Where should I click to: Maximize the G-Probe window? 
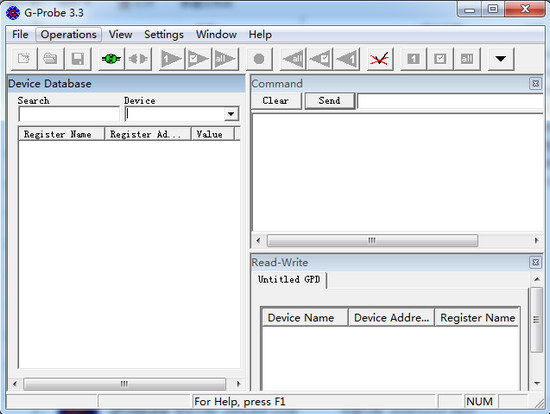tap(492, 9)
